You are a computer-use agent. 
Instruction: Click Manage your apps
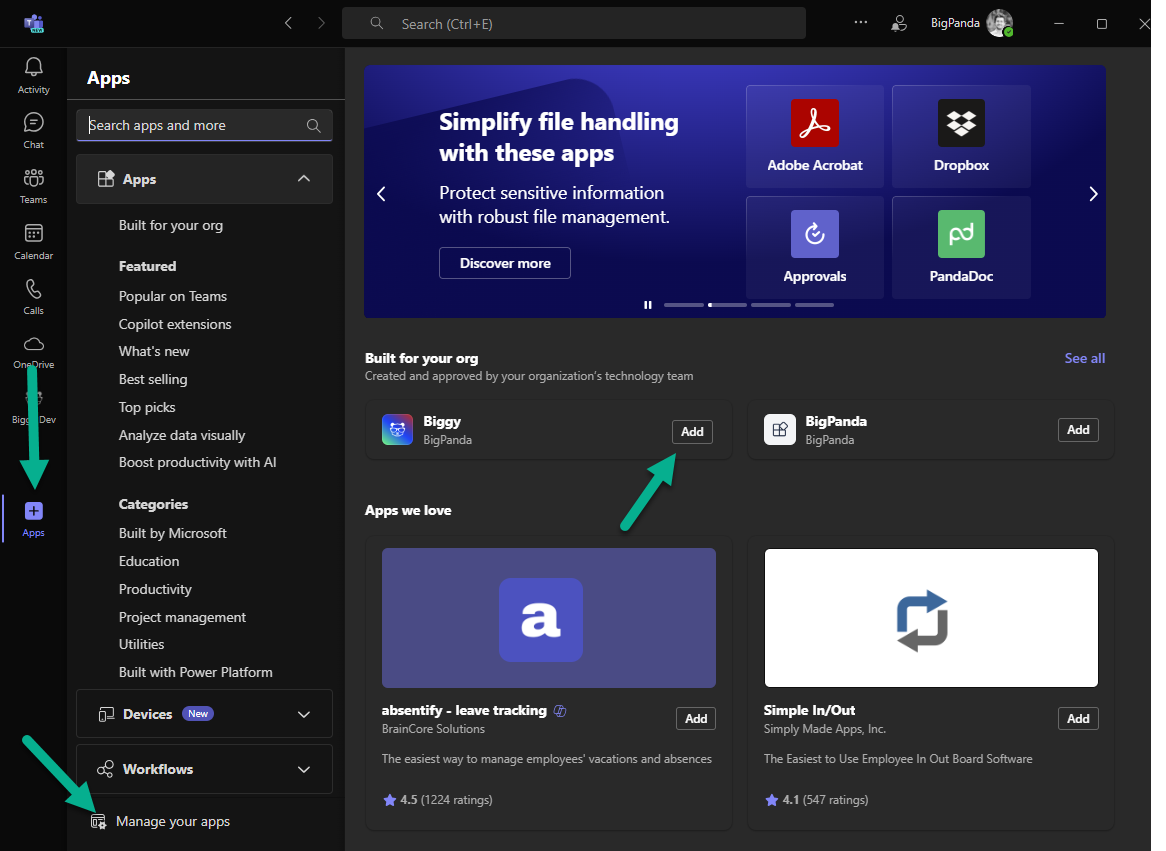(172, 822)
